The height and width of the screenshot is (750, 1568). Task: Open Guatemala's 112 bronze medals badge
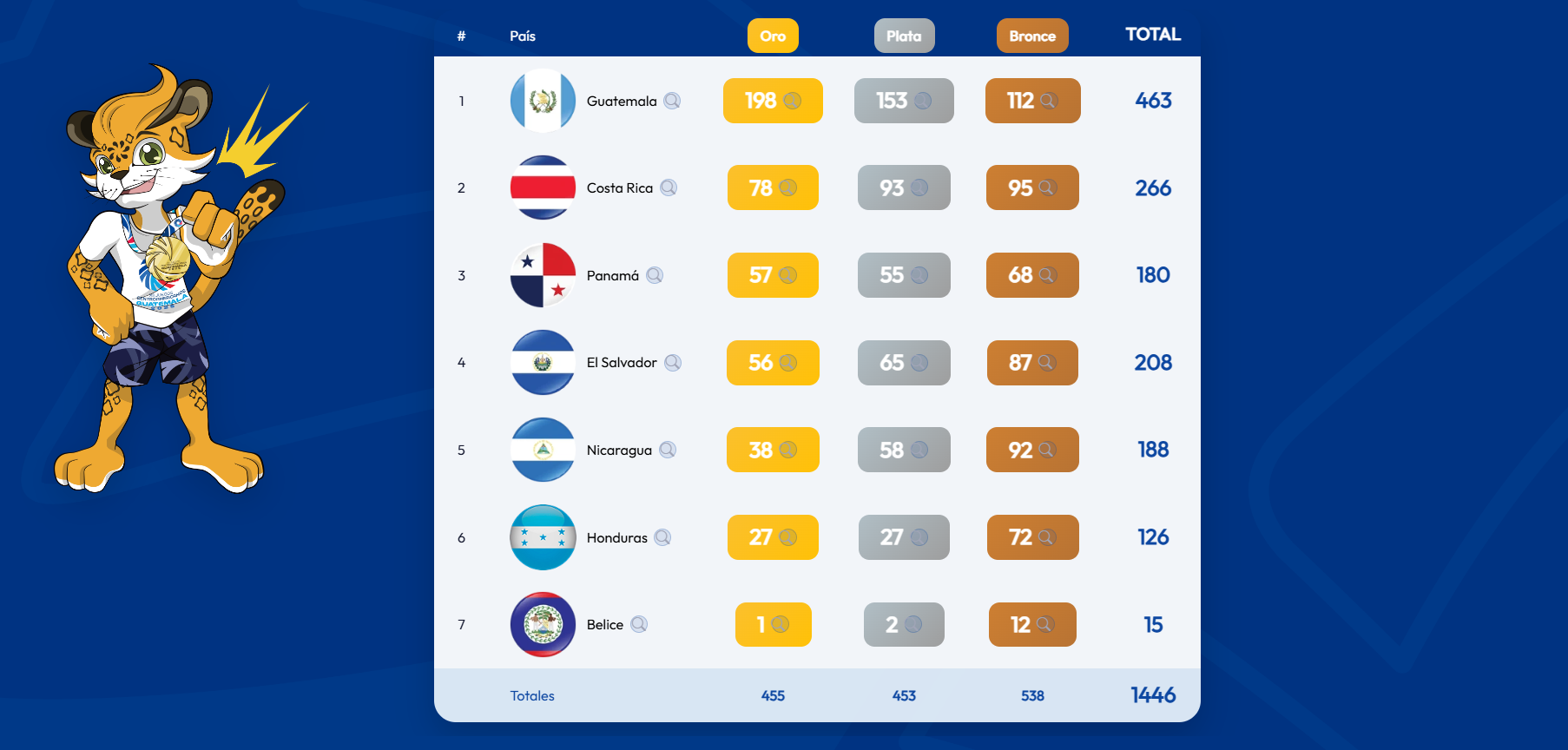1032,101
